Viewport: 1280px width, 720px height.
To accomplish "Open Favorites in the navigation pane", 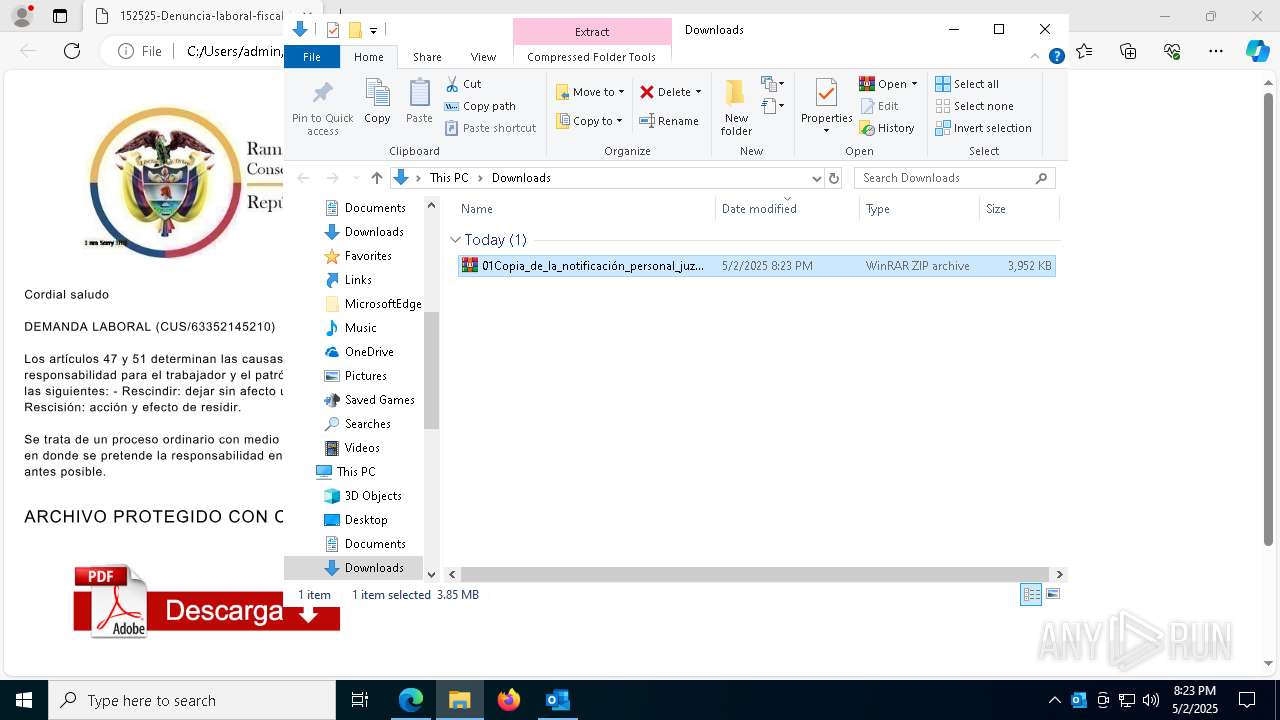I will coord(367,256).
